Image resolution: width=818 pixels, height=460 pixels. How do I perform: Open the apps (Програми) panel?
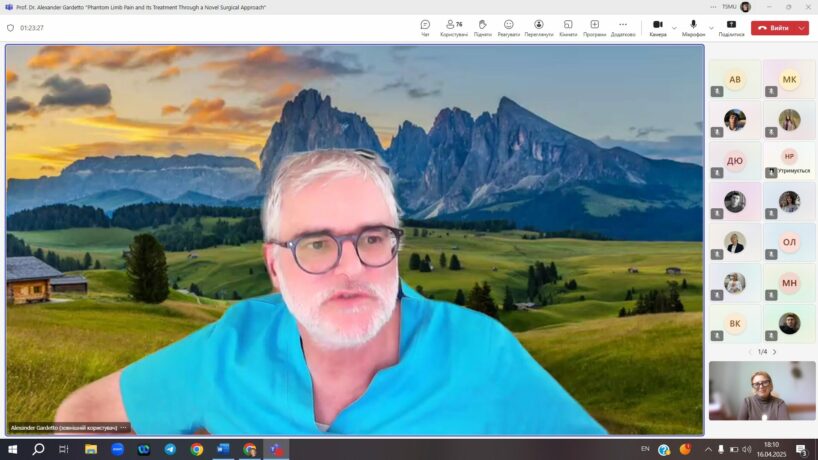pyautogui.click(x=595, y=27)
